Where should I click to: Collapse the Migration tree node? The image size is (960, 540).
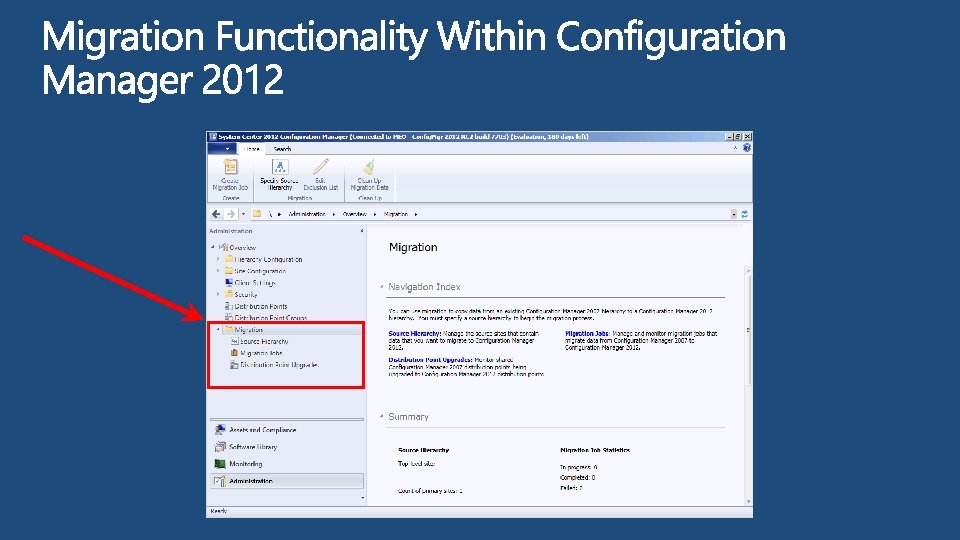click(x=218, y=329)
